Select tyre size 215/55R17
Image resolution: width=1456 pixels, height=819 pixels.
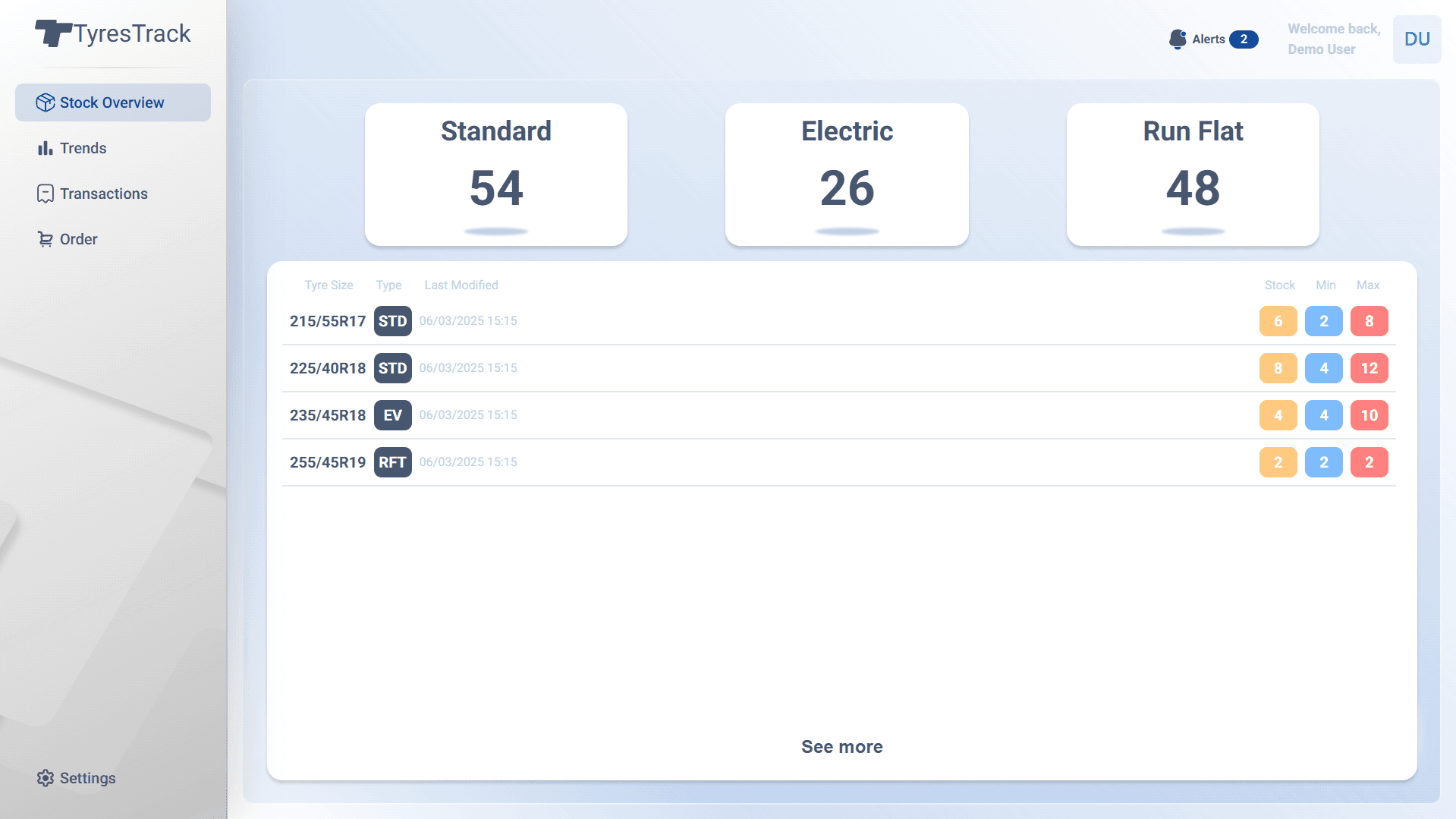pyautogui.click(x=328, y=321)
